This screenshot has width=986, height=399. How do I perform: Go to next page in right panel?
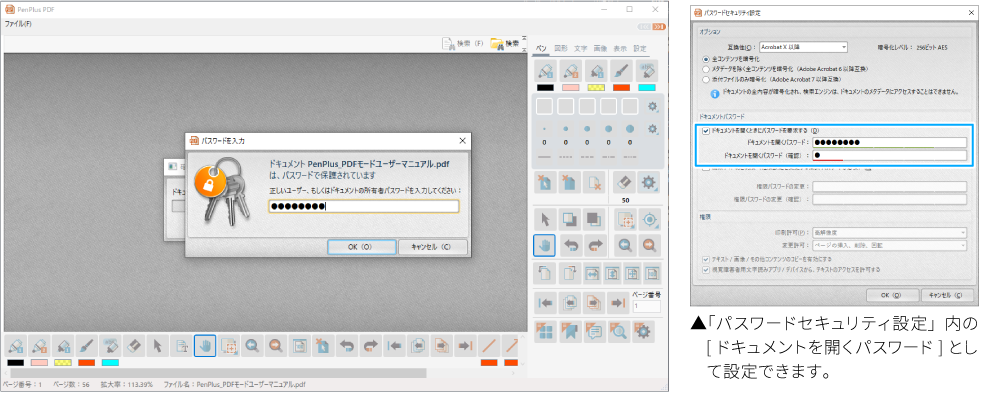594,303
